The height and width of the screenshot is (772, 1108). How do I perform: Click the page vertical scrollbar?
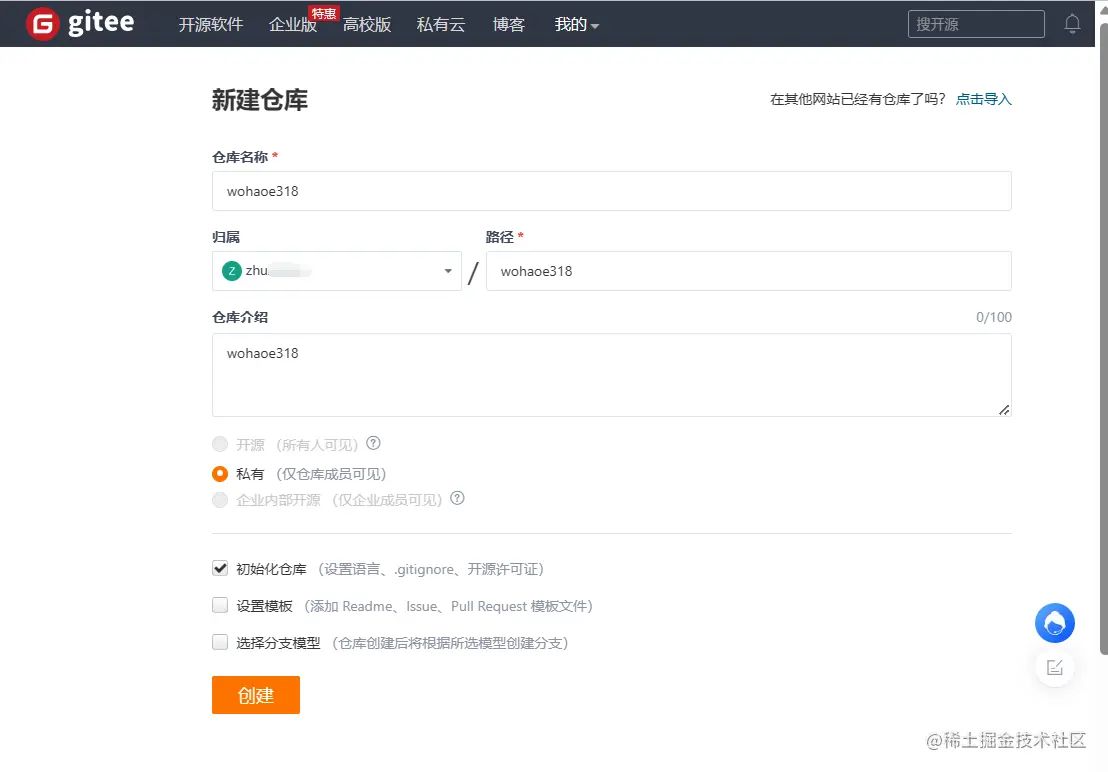[1103, 339]
